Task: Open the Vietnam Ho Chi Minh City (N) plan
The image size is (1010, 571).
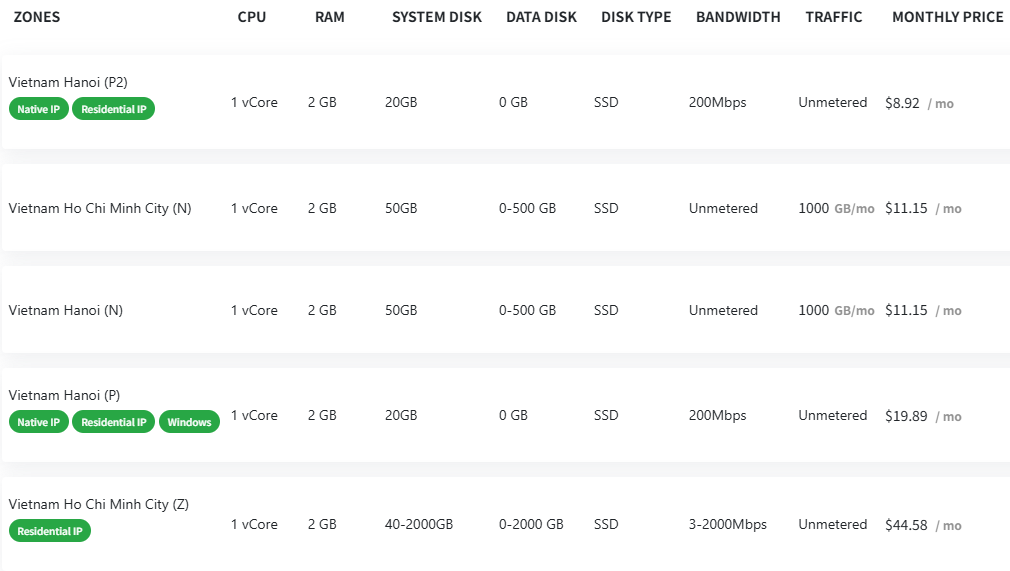Action: coord(100,208)
